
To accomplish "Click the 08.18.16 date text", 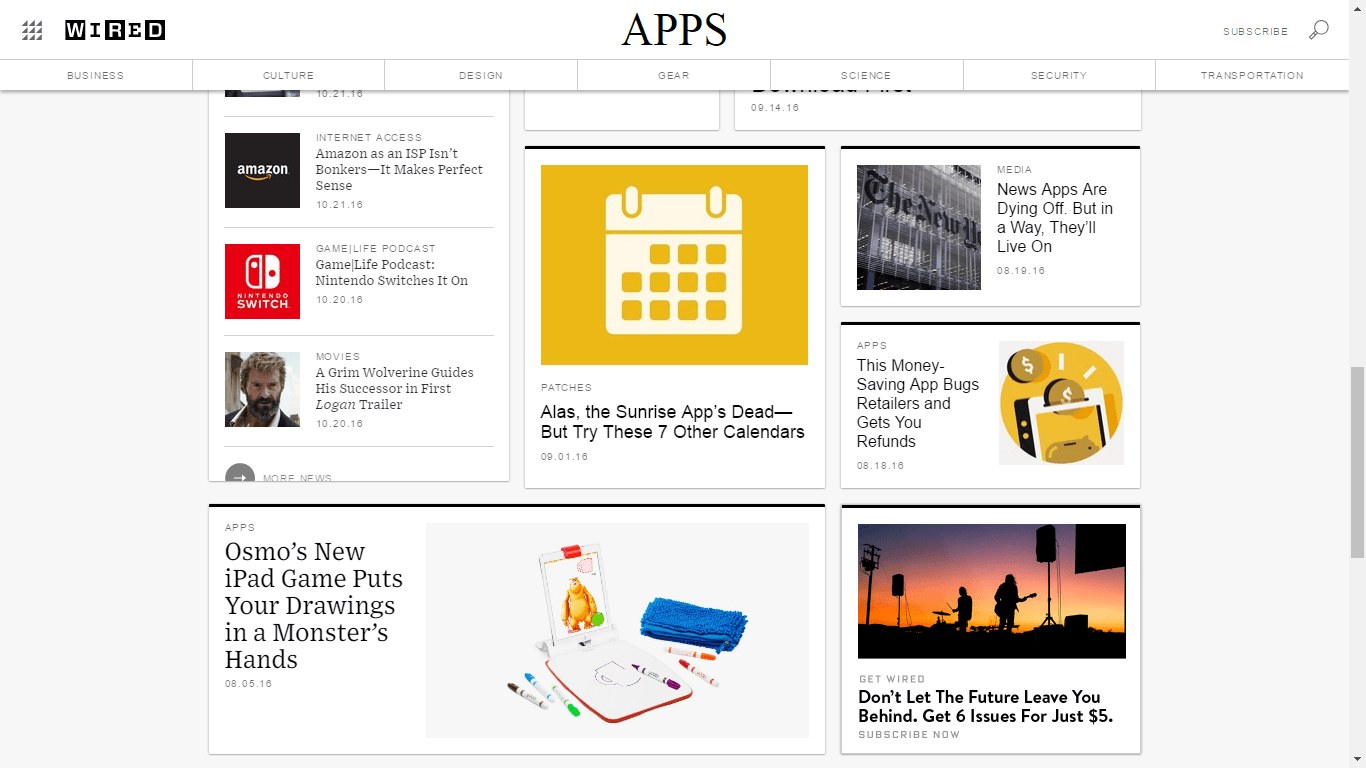I will 881,465.
